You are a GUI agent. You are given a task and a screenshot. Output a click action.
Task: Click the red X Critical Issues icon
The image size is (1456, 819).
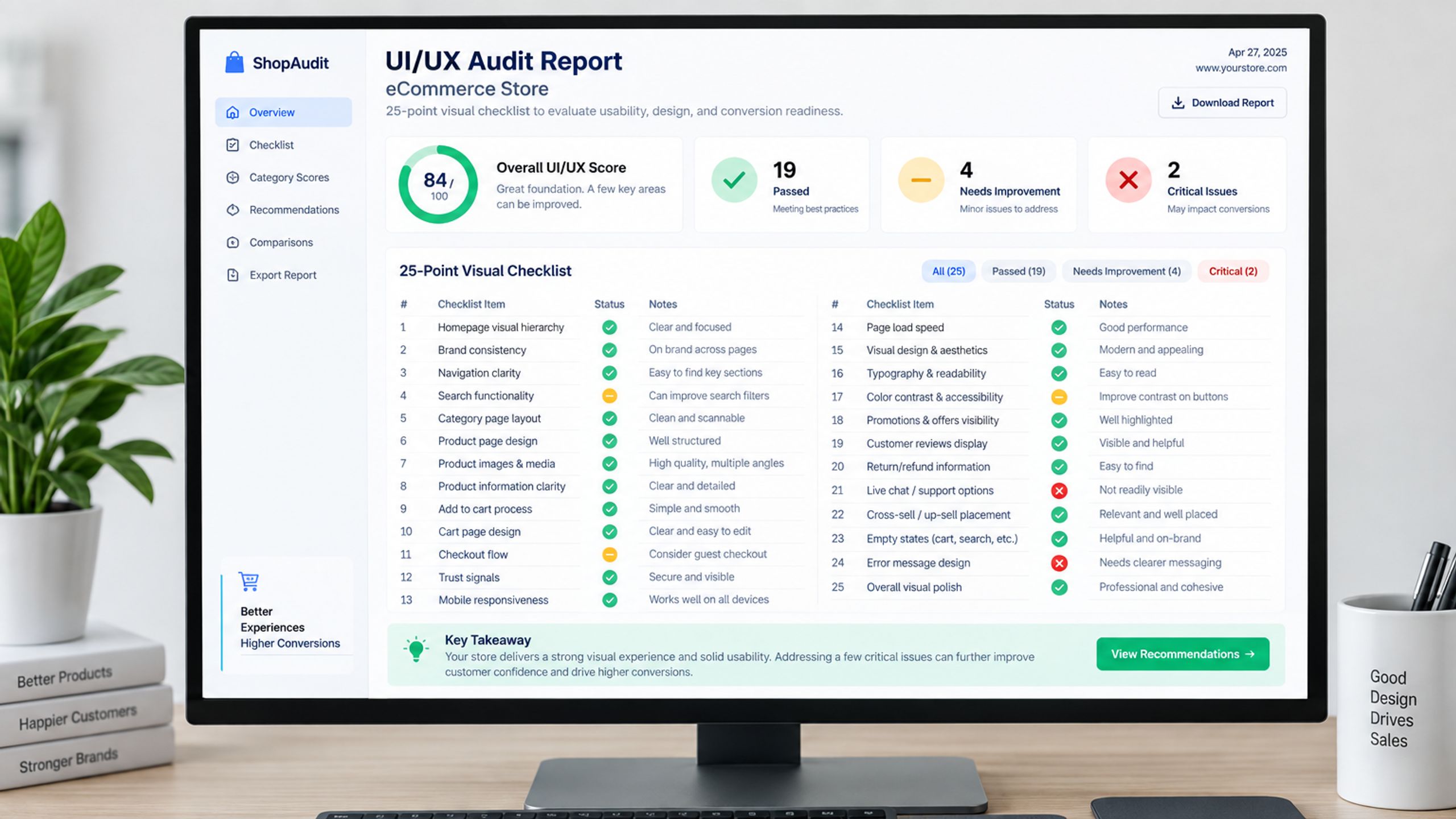point(1128,180)
